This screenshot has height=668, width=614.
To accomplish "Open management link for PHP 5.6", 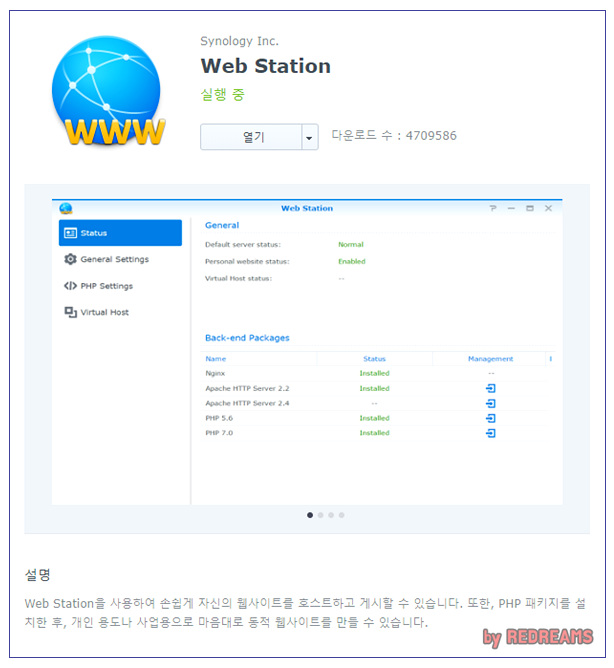I will [x=490, y=418].
